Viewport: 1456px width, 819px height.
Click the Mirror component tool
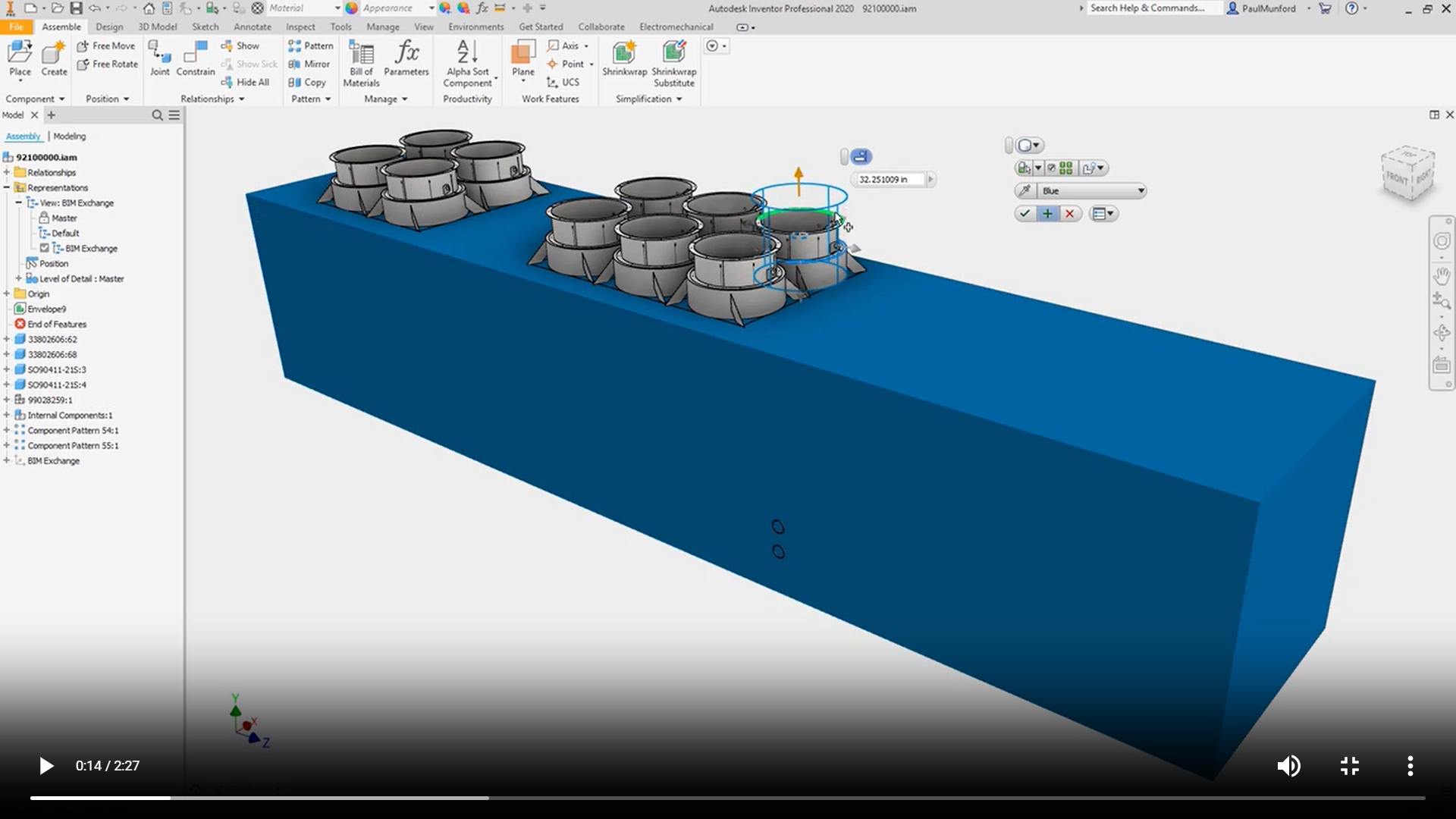click(x=309, y=64)
